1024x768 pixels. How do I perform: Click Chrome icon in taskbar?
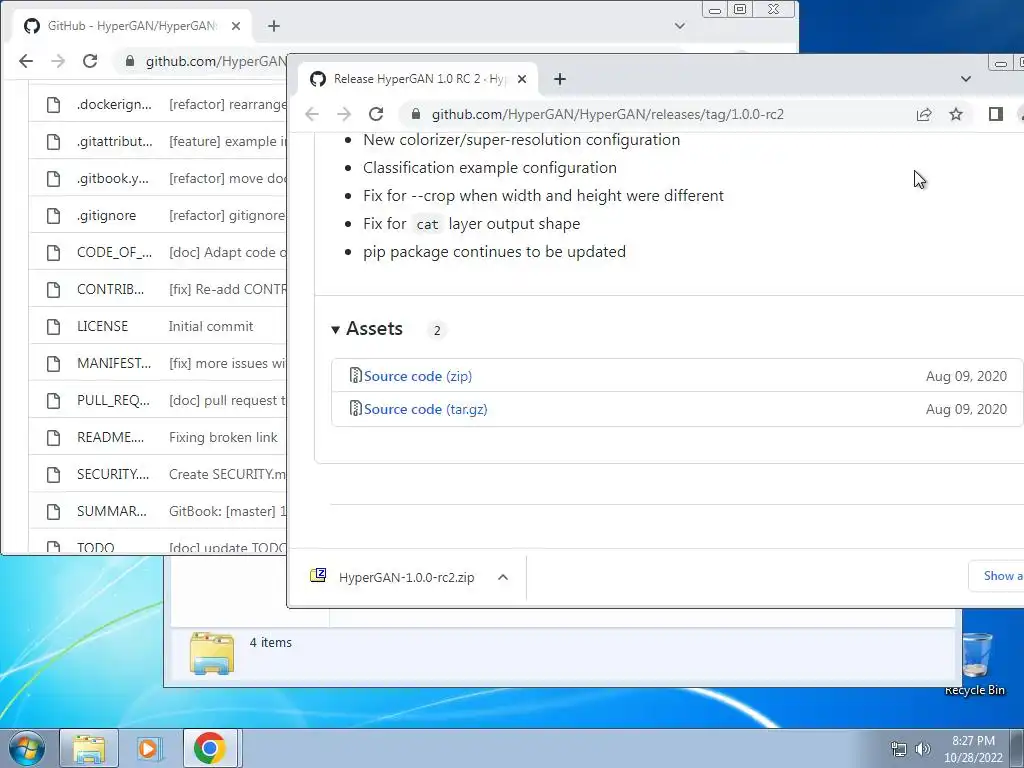210,748
